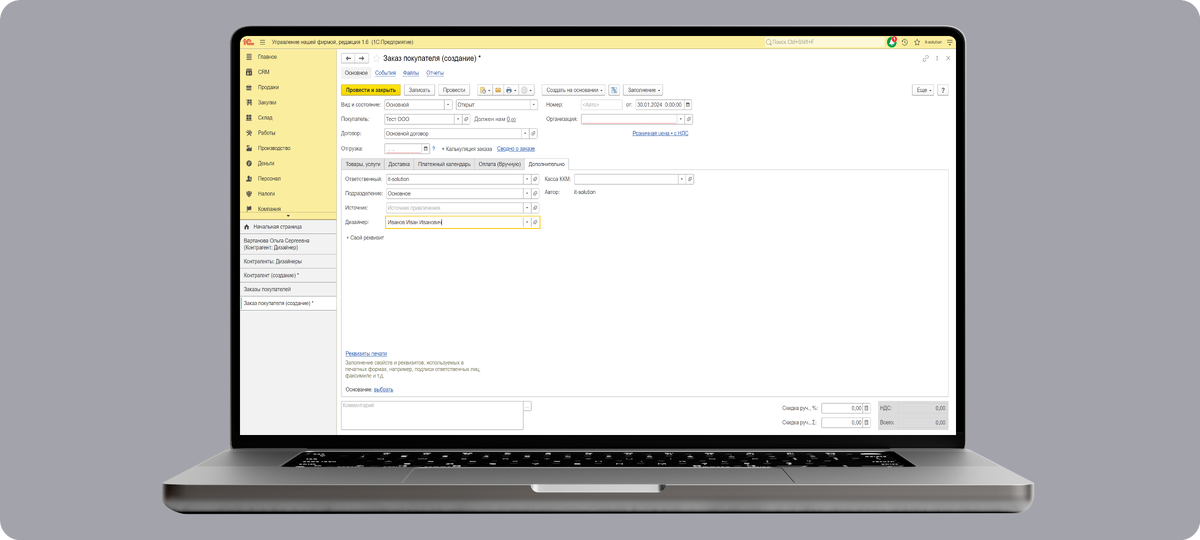
Task: Switch to Заказы покупателей window
Action: coord(288,289)
